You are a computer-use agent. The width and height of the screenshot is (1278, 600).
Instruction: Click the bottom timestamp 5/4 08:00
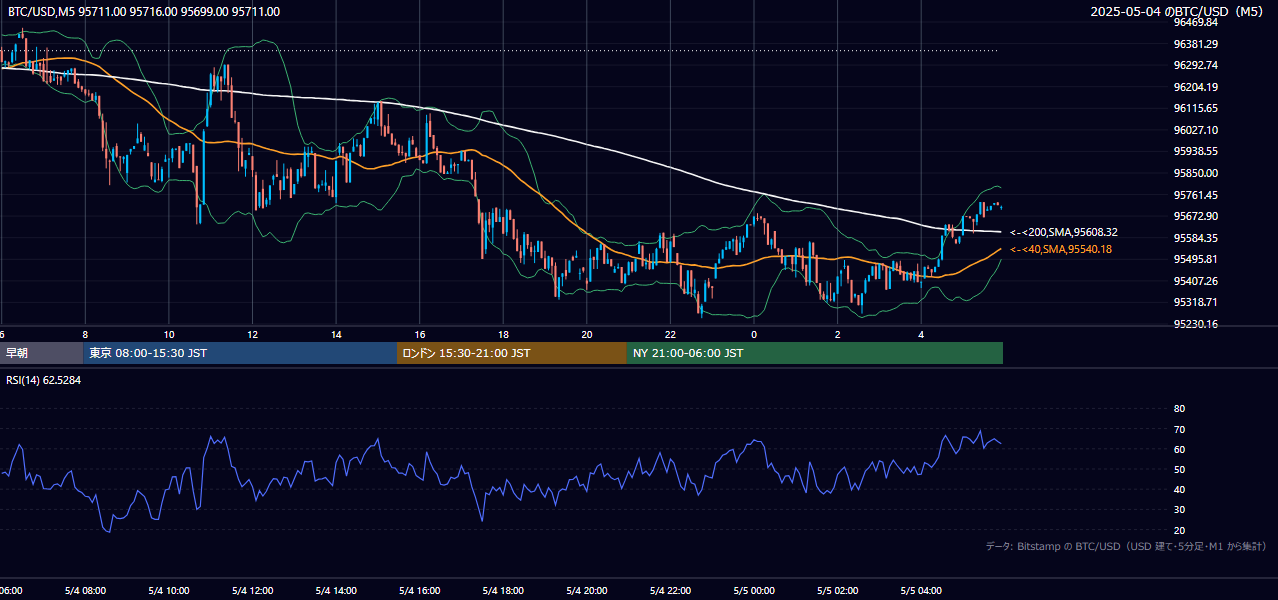point(85,591)
